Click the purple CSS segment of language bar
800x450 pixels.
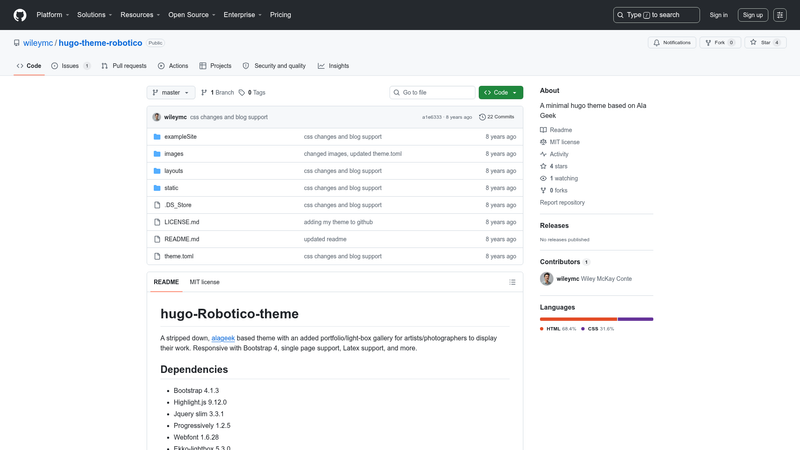pos(635,319)
